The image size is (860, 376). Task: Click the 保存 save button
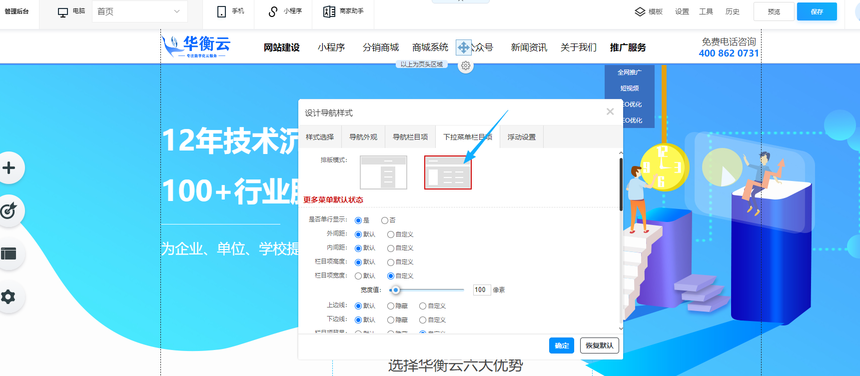click(817, 12)
